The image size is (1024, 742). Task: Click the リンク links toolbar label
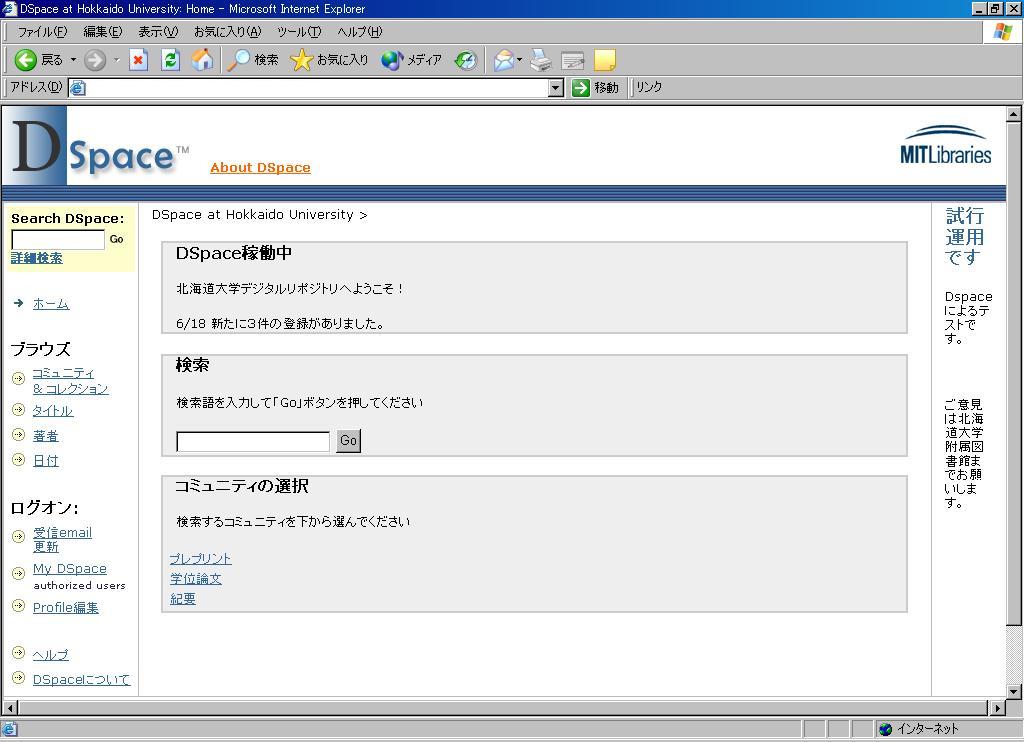[x=649, y=87]
